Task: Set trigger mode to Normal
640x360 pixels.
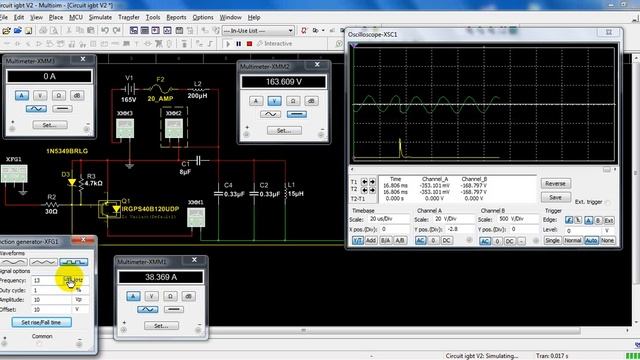Action: (x=573, y=241)
